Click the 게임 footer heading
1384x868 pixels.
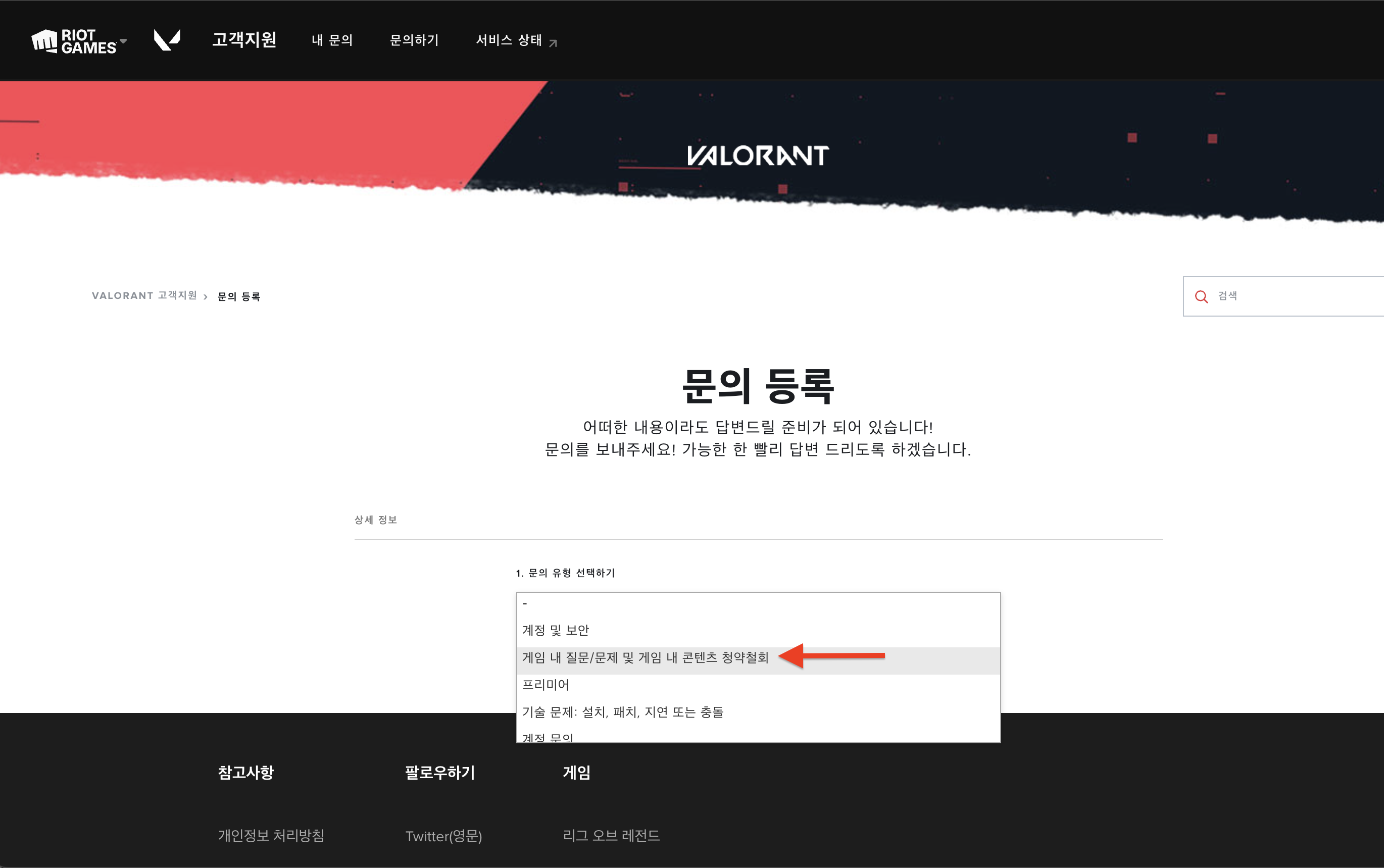point(576,773)
